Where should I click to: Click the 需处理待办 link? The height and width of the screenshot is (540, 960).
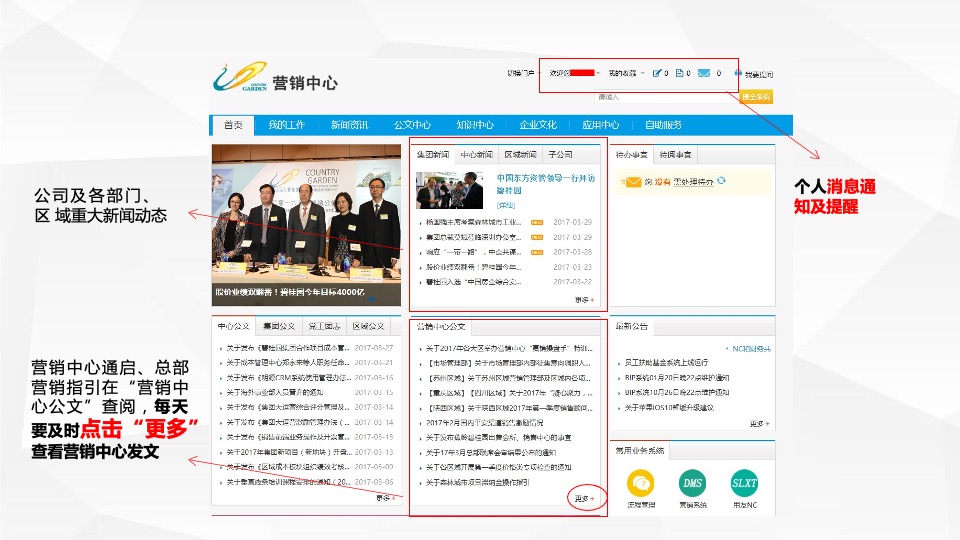pos(694,182)
